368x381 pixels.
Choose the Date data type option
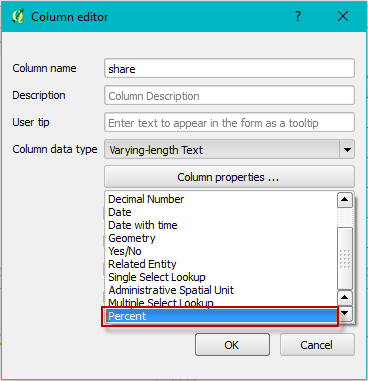[x=120, y=212]
